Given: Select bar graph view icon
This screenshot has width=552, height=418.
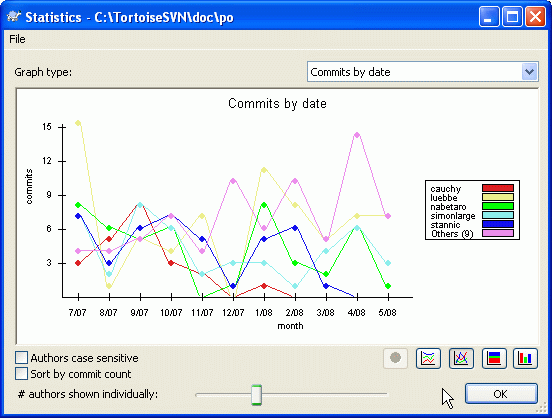Looking at the screenshot, I should tap(525, 358).
